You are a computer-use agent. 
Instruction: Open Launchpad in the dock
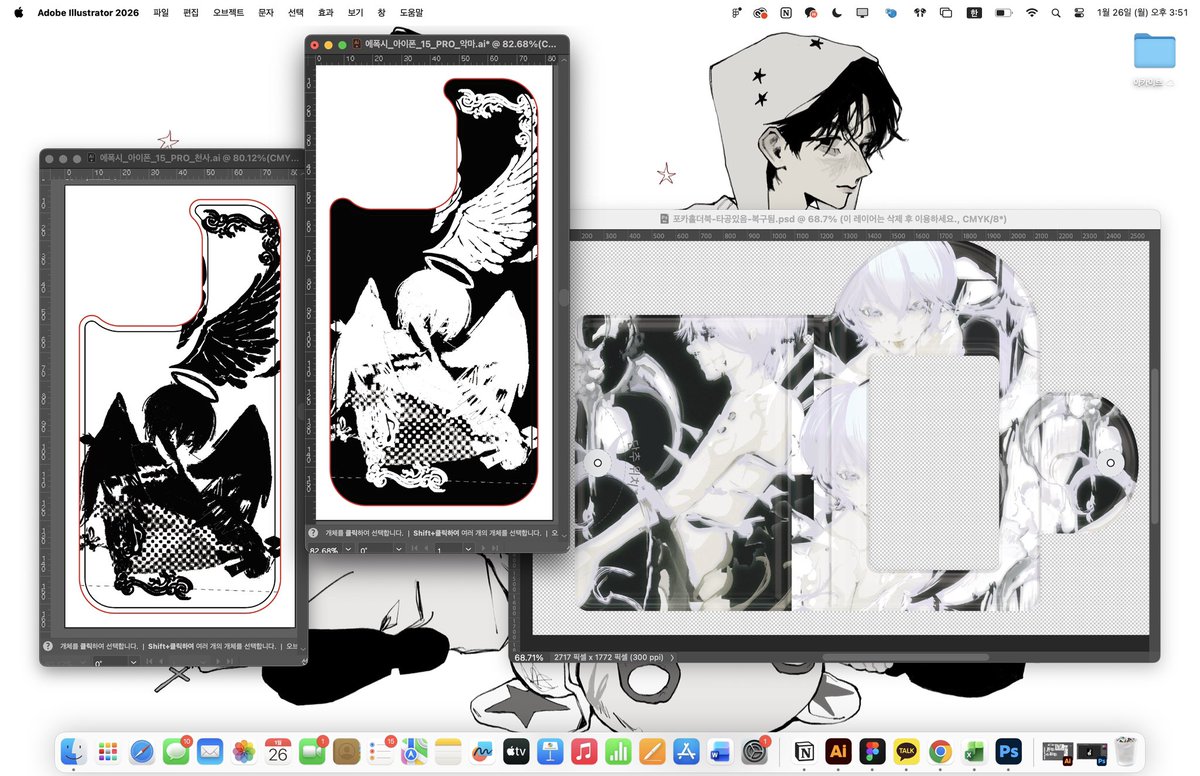click(107, 751)
